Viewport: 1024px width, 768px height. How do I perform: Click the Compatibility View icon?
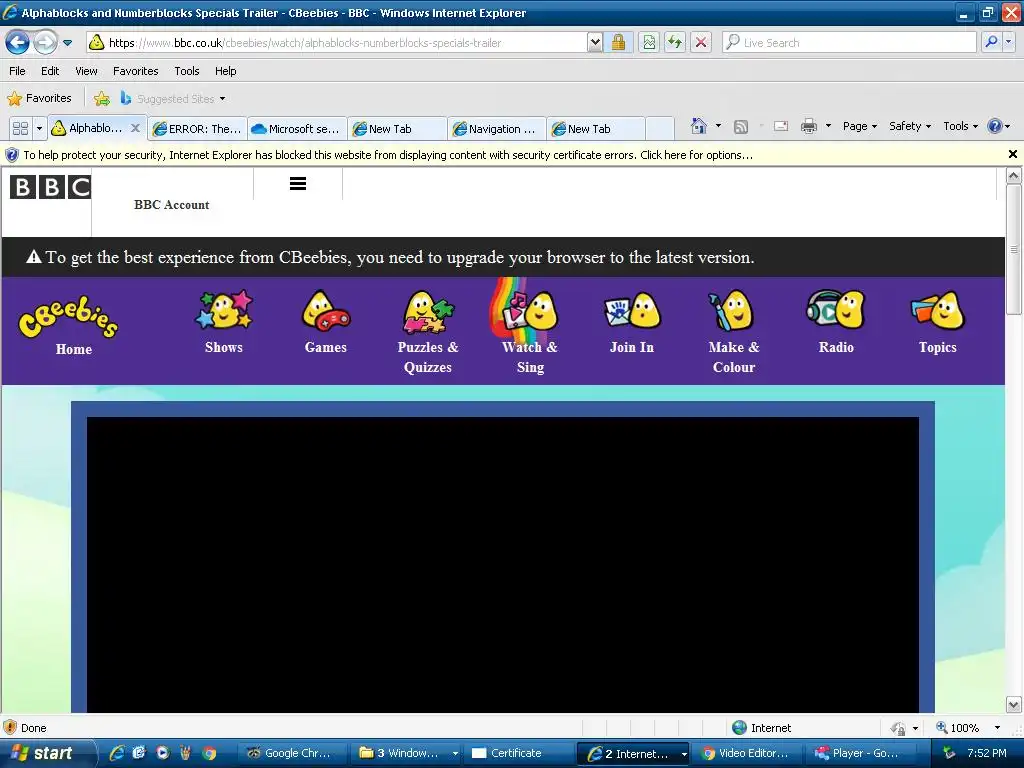[648, 43]
